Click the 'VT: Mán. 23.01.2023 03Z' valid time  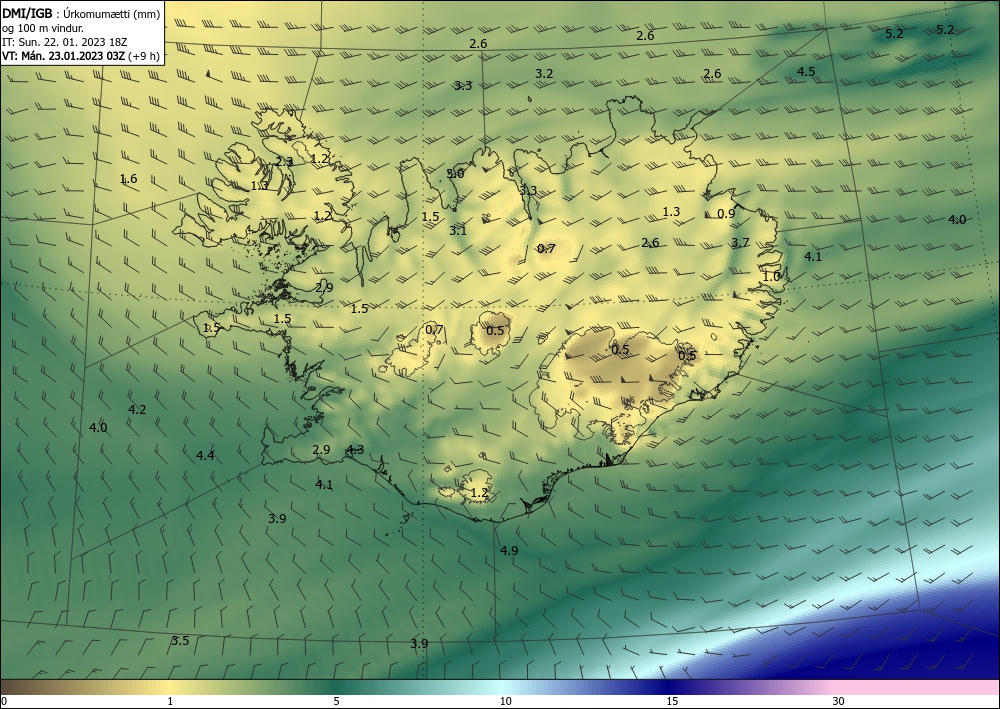tap(64, 56)
